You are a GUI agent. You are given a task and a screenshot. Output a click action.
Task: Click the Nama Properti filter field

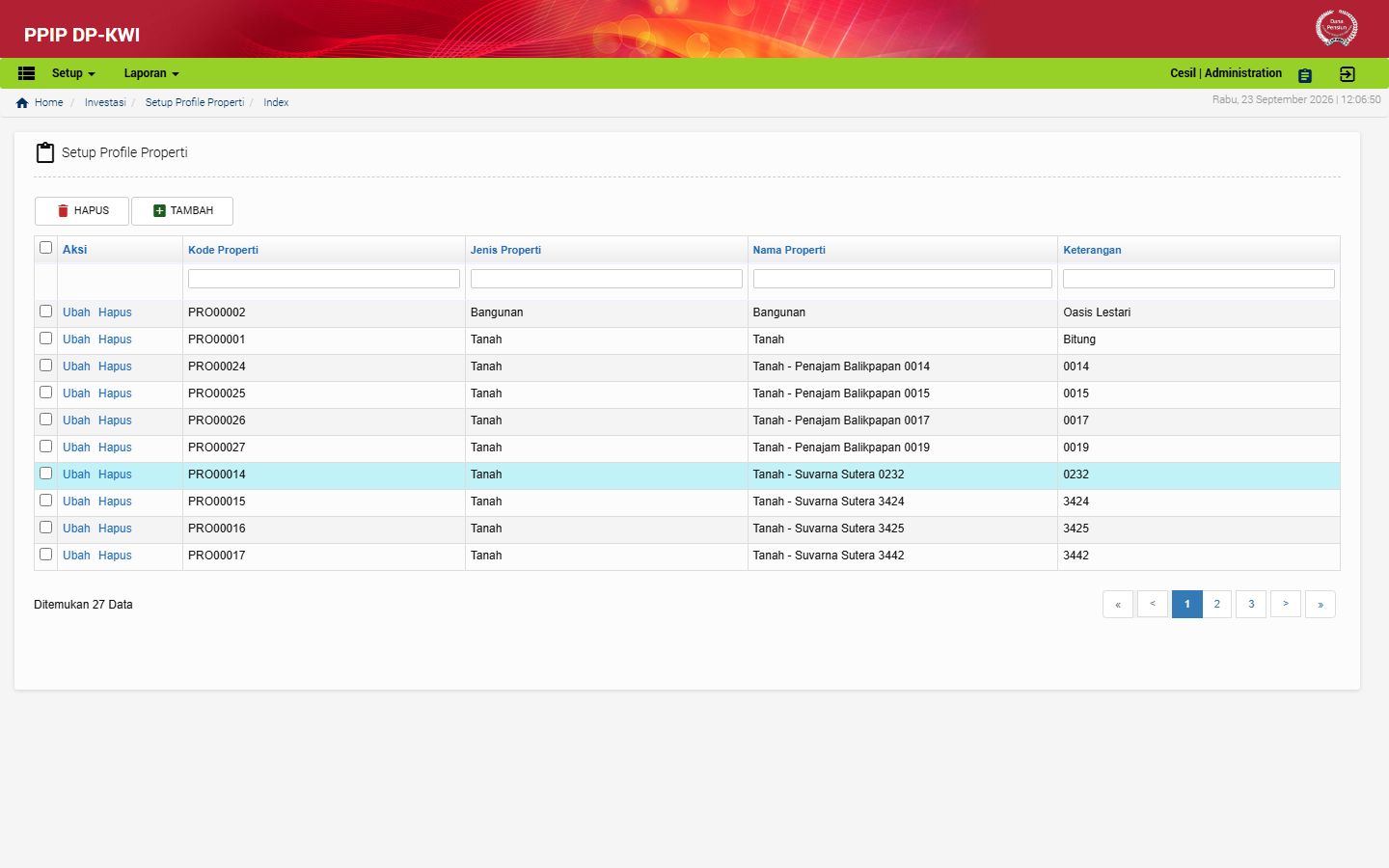(x=903, y=279)
